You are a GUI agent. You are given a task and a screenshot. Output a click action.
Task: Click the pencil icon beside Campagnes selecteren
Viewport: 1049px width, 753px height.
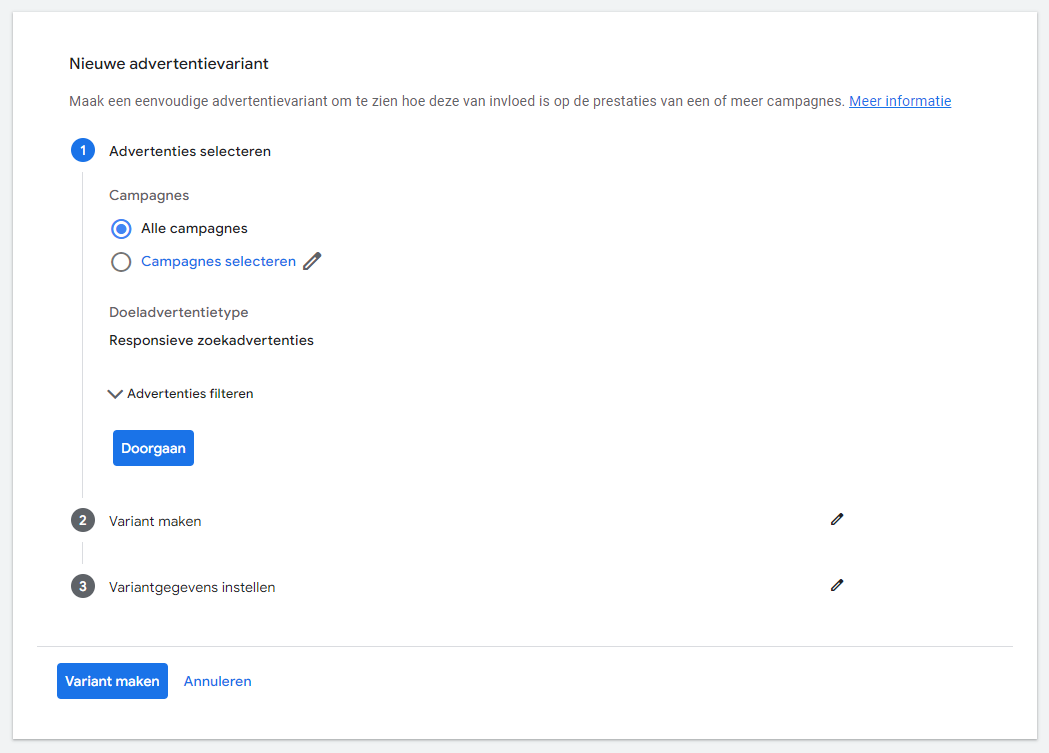pos(312,262)
